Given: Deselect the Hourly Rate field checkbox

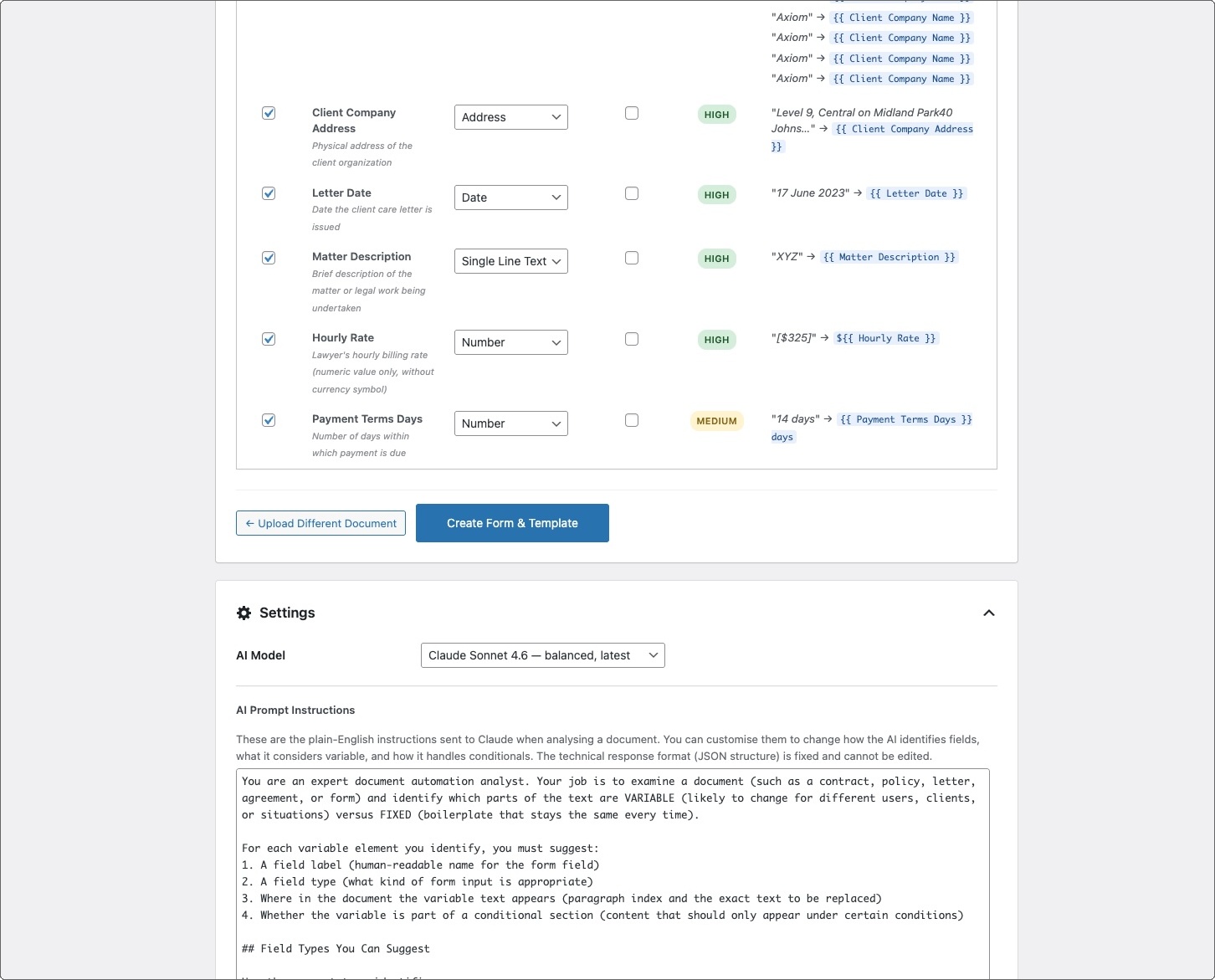Looking at the screenshot, I should [x=269, y=339].
